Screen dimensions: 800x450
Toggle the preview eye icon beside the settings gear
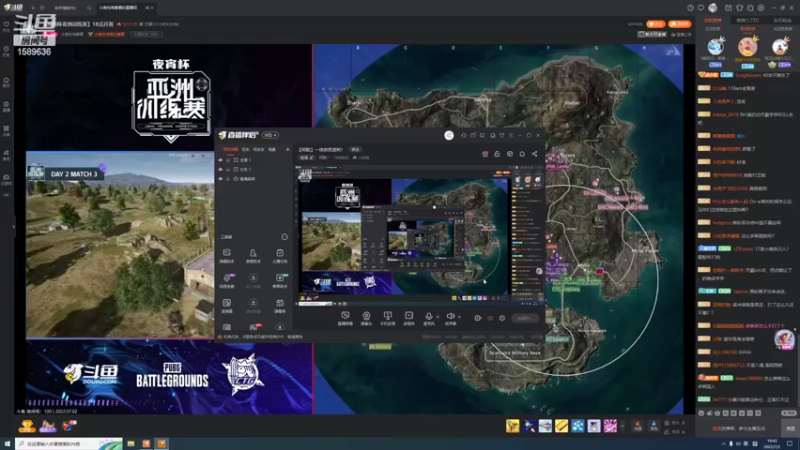pos(490,318)
